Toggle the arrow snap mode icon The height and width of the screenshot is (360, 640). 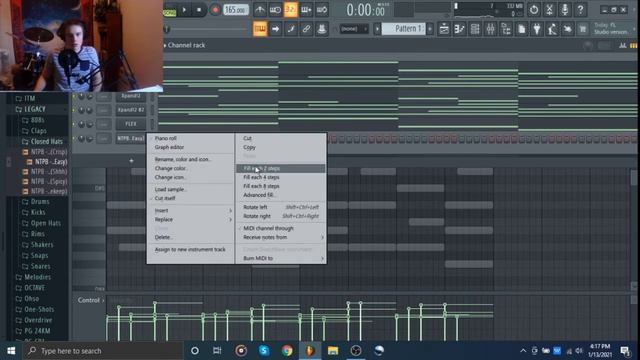coord(276,29)
